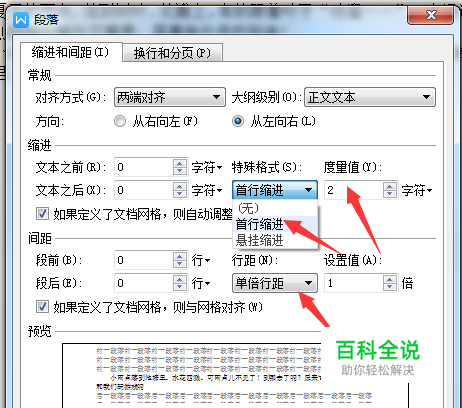This screenshot has width=462, height=408.
Task: Click the 段后 spacing input field
Action: pos(144,283)
